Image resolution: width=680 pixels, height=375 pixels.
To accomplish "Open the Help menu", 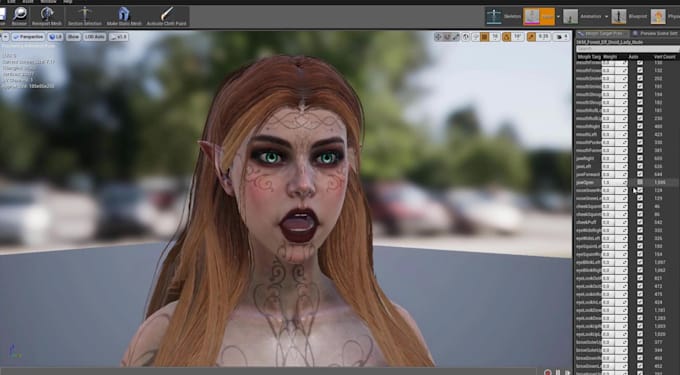I will (68, 2).
